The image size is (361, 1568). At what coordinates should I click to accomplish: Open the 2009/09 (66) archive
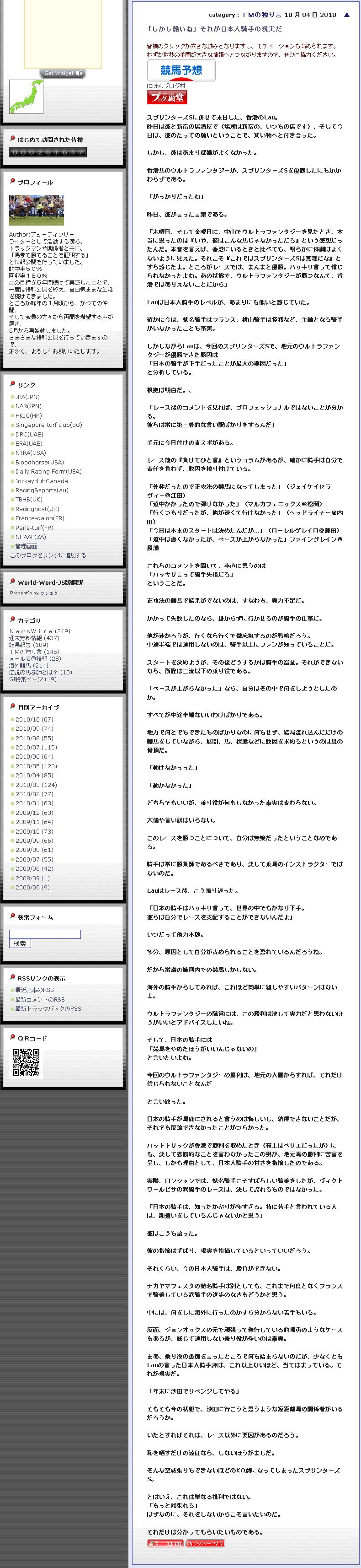click(34, 841)
